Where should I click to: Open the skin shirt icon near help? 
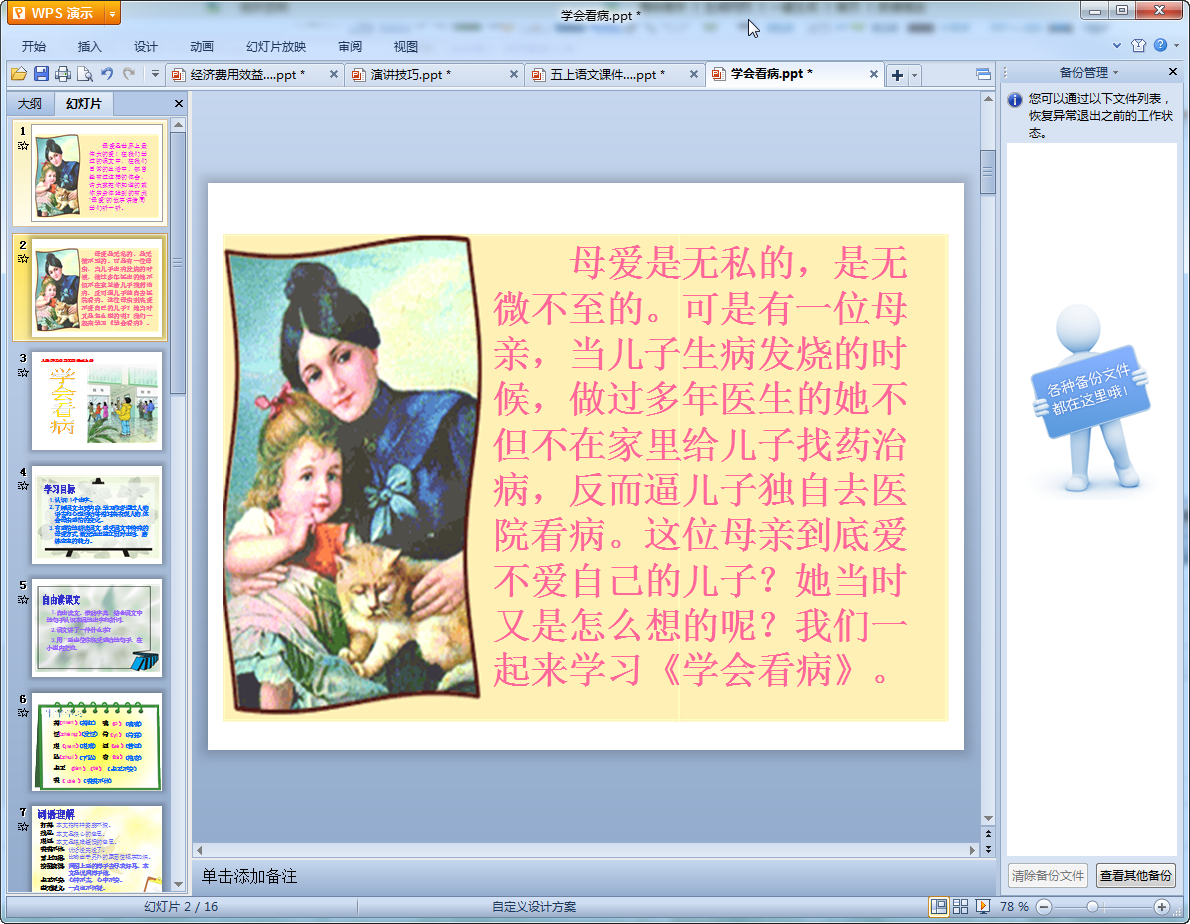click(x=1138, y=46)
